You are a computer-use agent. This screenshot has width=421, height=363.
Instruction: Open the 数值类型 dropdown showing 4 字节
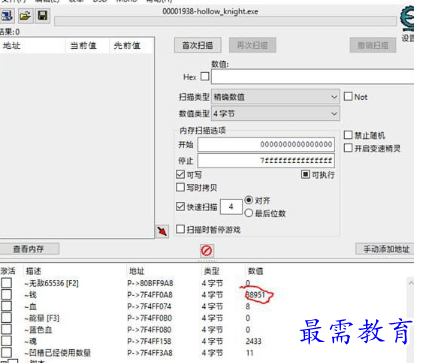(x=275, y=114)
